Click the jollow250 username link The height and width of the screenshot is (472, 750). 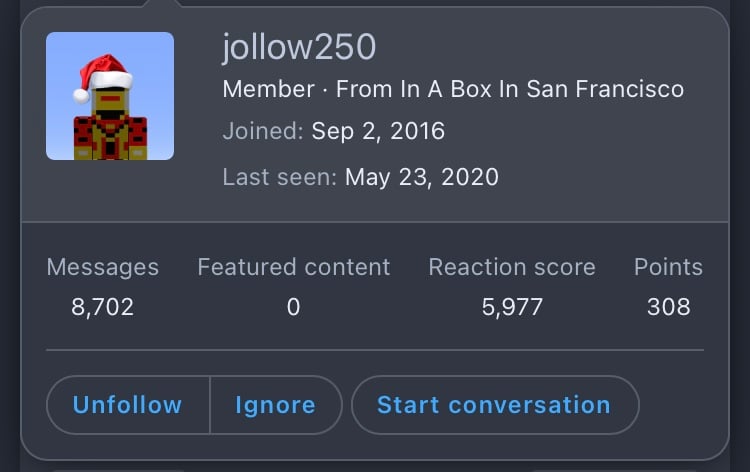[x=299, y=47]
